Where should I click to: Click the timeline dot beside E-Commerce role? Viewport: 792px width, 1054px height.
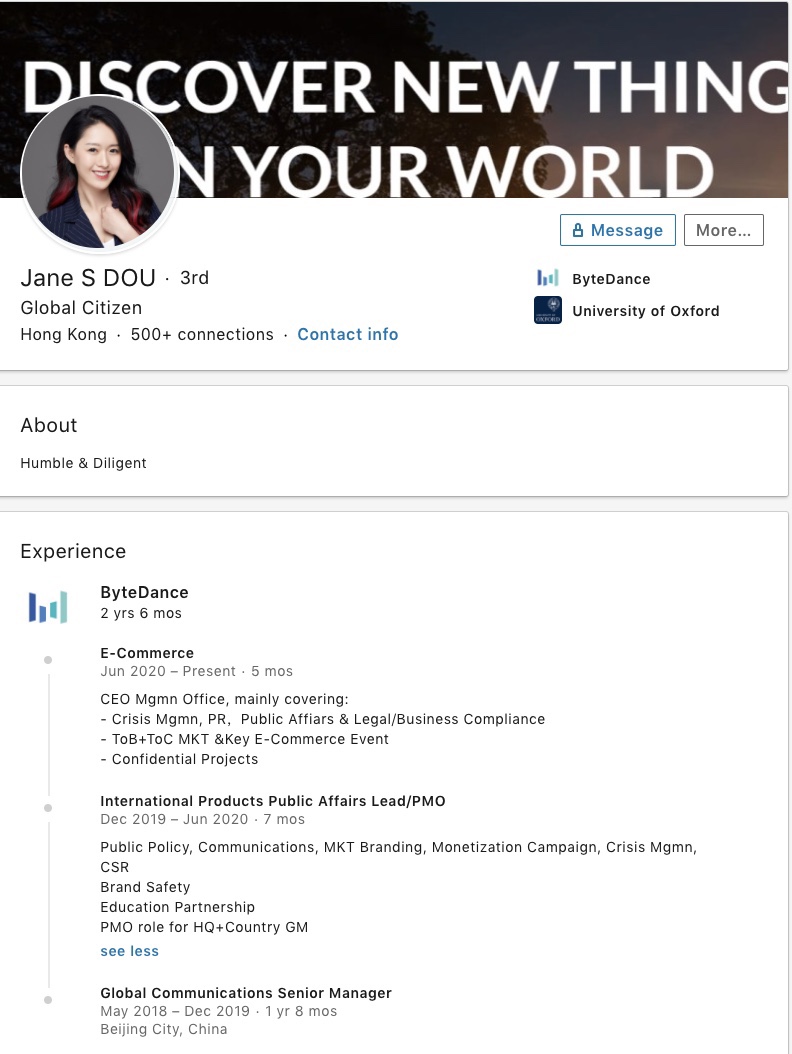(48, 660)
